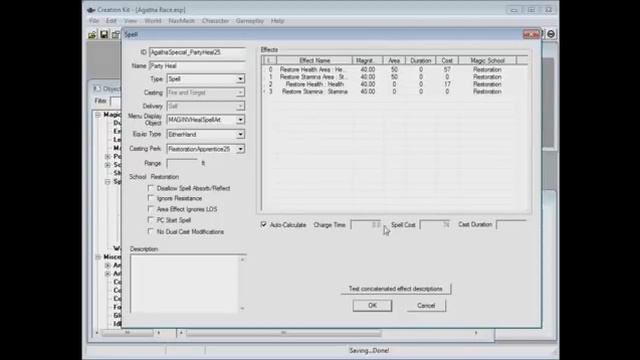
Task: Uncheck the Auto-Calculate checkbox
Action: click(x=264, y=224)
